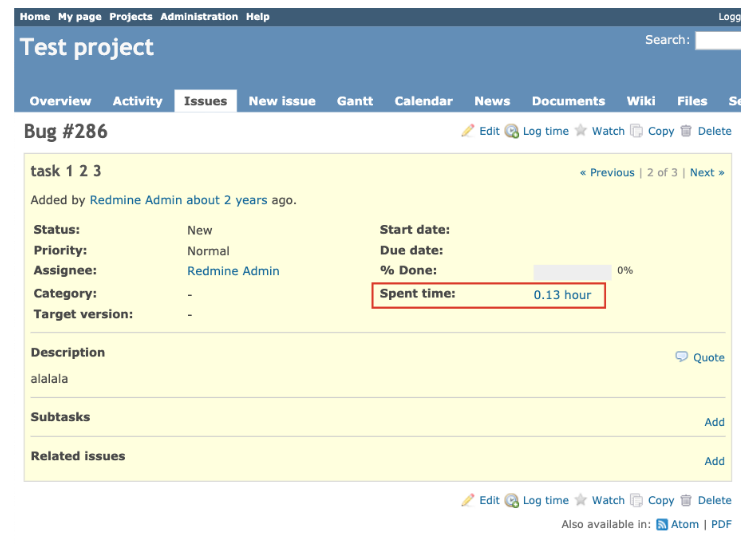This screenshot has height=551, width=751.
Task: Click the Delete trash icon at top
Action: click(x=686, y=131)
